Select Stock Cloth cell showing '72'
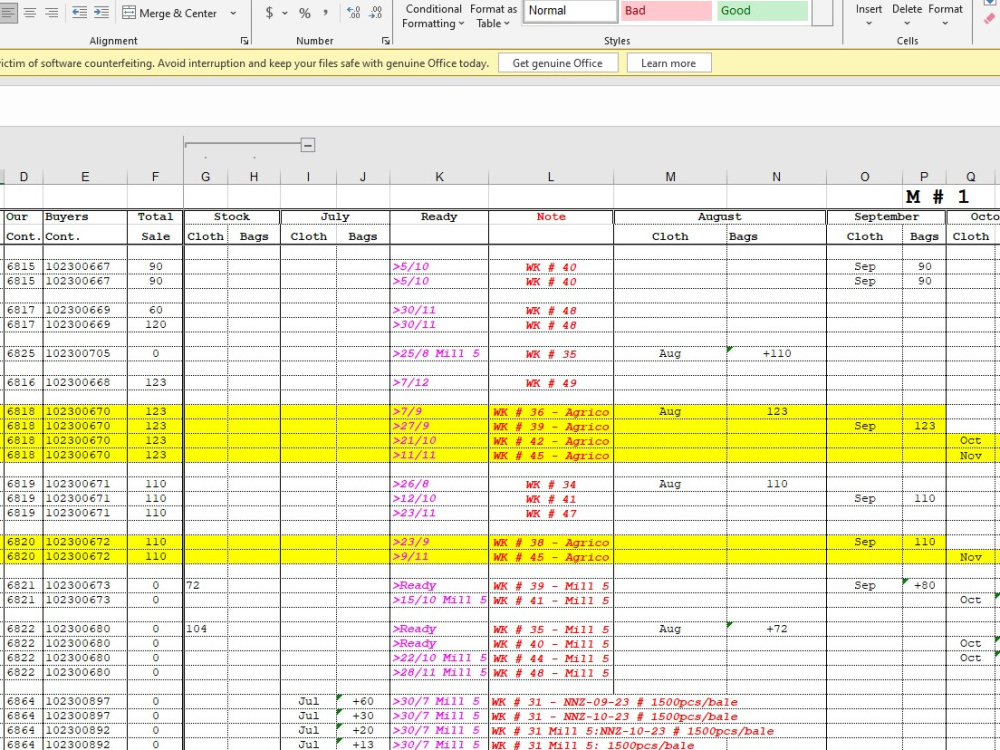Screen dimensions: 1000x750 (x=205, y=585)
